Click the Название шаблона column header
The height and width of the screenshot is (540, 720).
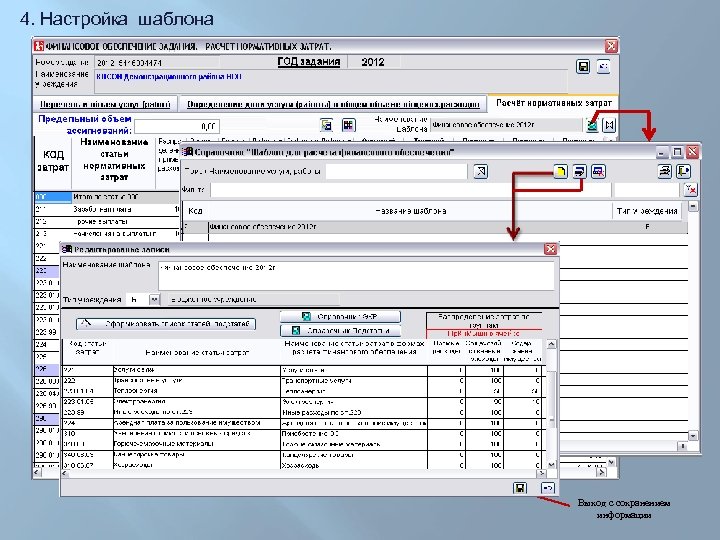410,211
